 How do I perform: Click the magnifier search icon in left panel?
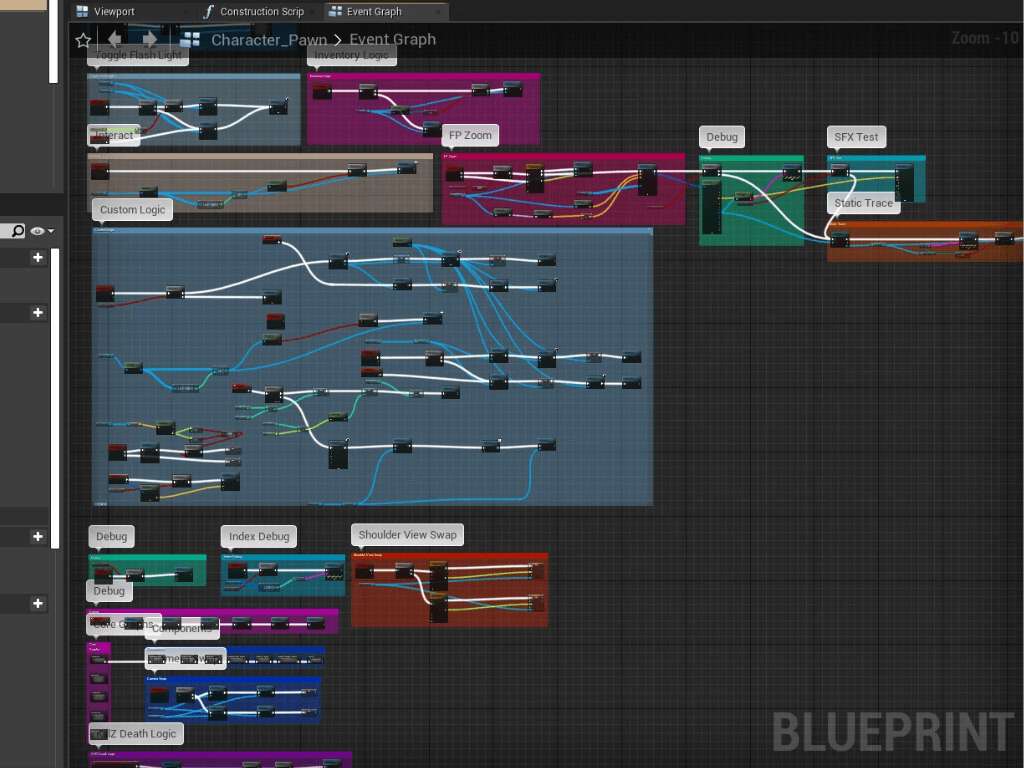pyautogui.click(x=17, y=231)
